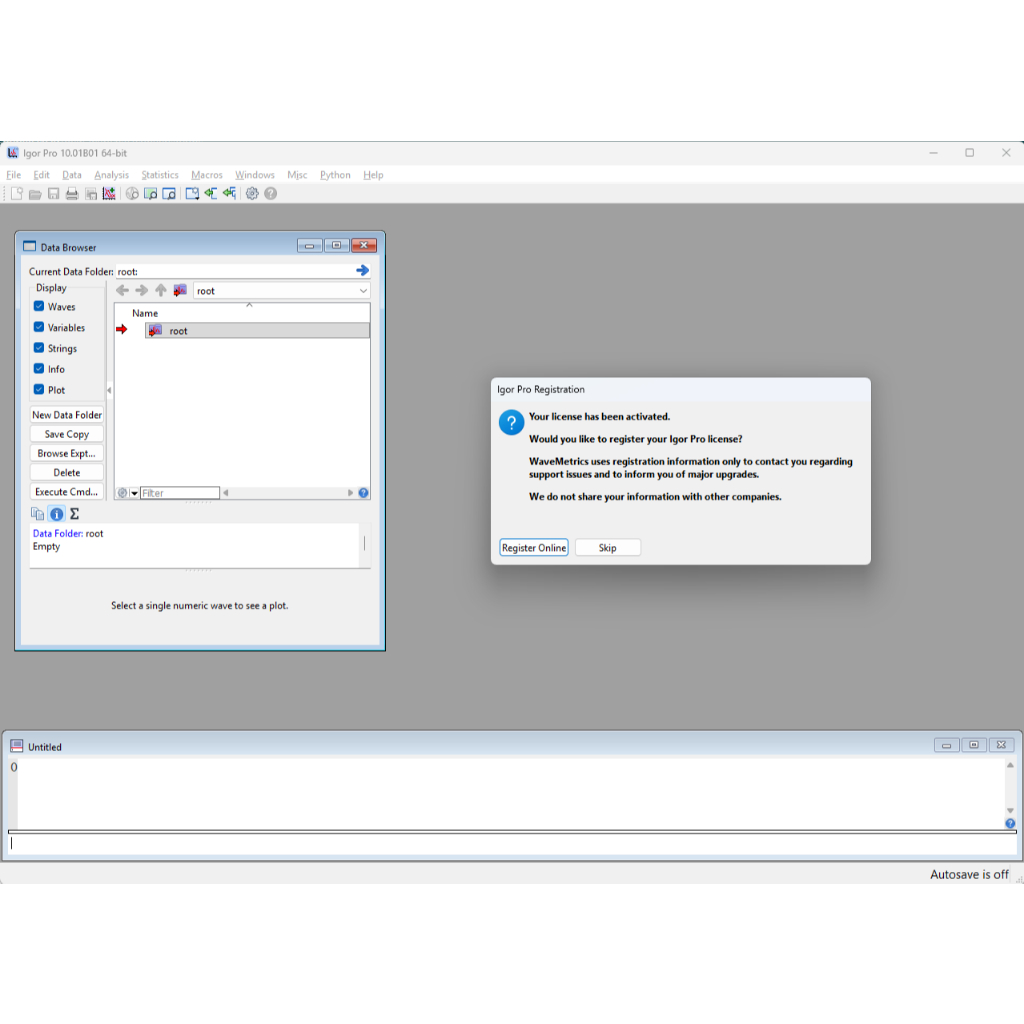1024x1024 pixels.
Task: Select the Sigma statistics icon in Data Browser
Action: [74, 514]
